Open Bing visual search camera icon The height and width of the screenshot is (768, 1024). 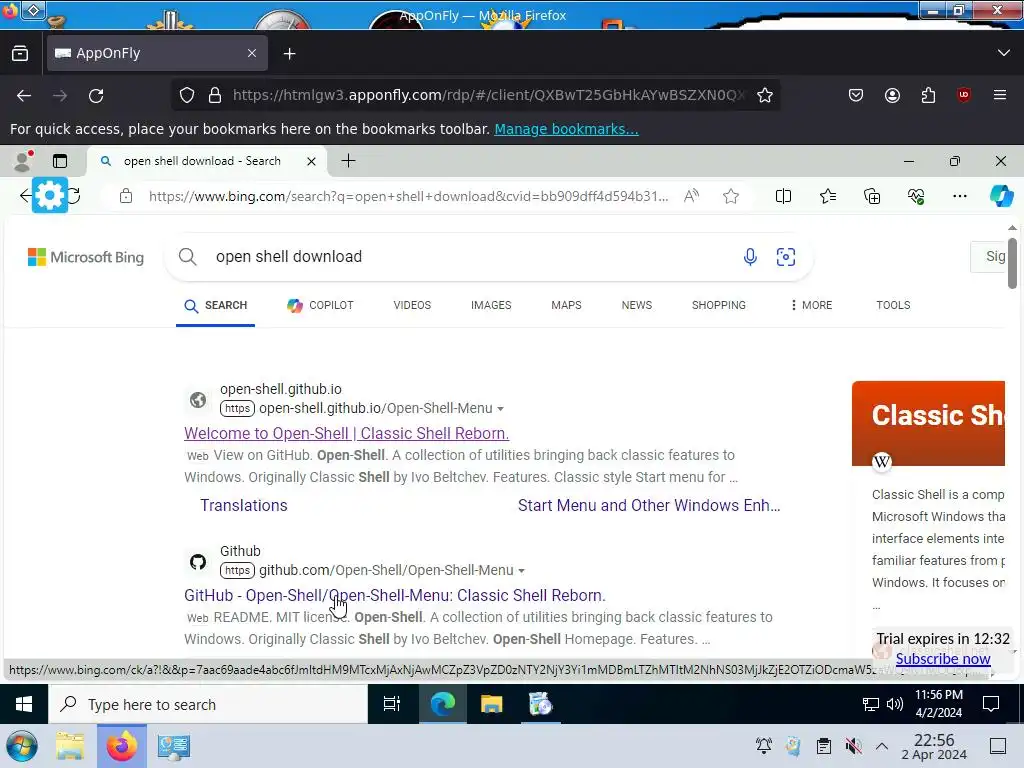click(x=786, y=257)
